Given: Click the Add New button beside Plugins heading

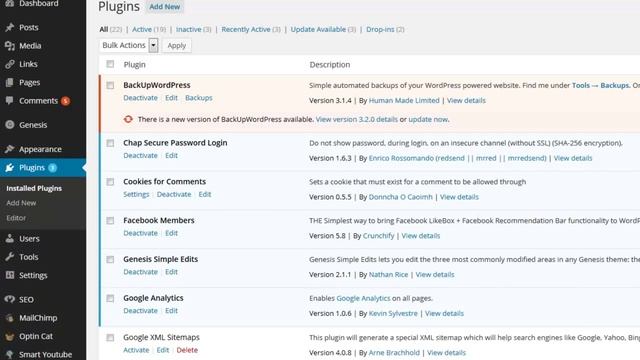Looking at the screenshot, I should [x=164, y=7].
